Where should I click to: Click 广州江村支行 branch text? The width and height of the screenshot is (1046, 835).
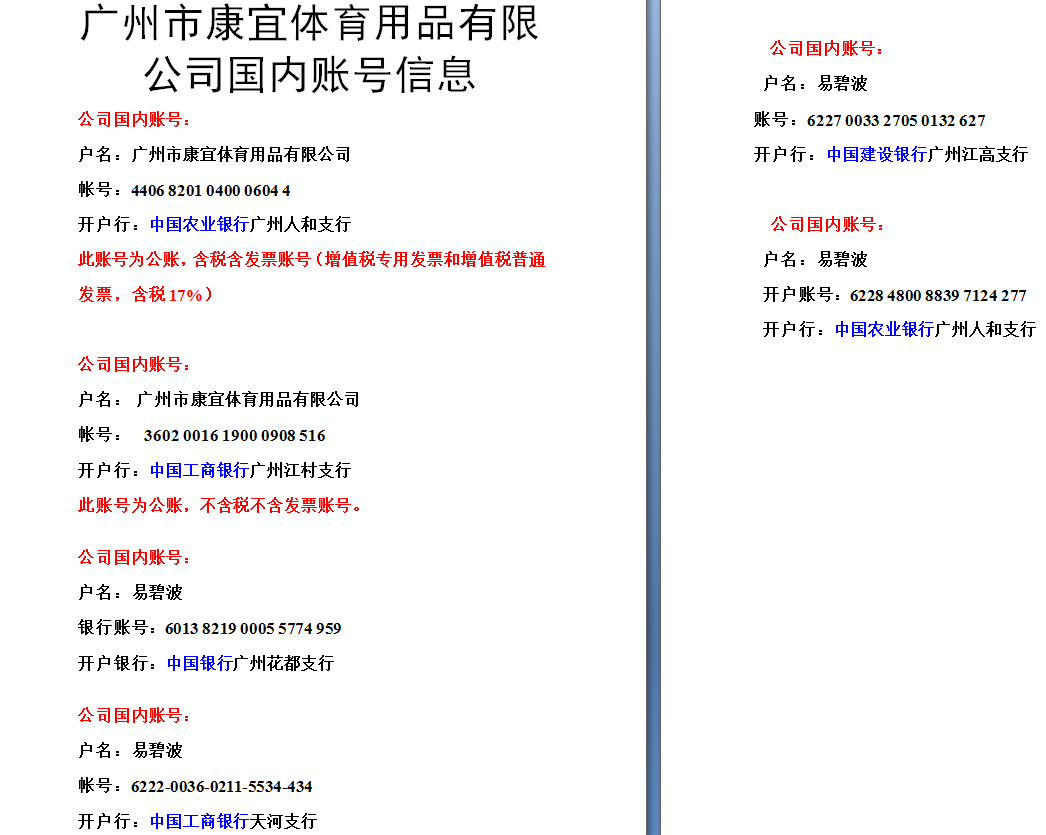(x=300, y=471)
